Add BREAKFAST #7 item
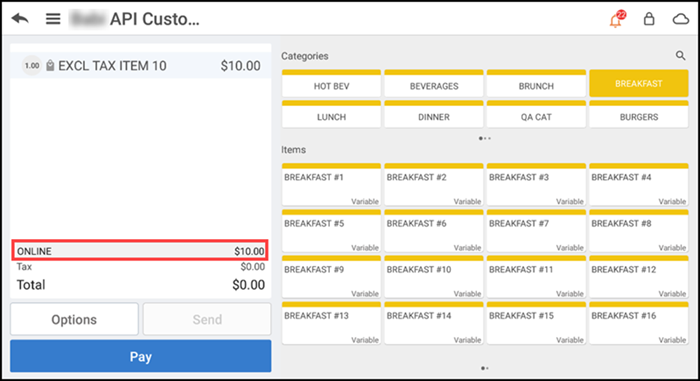The image size is (700, 381). pyautogui.click(x=536, y=231)
